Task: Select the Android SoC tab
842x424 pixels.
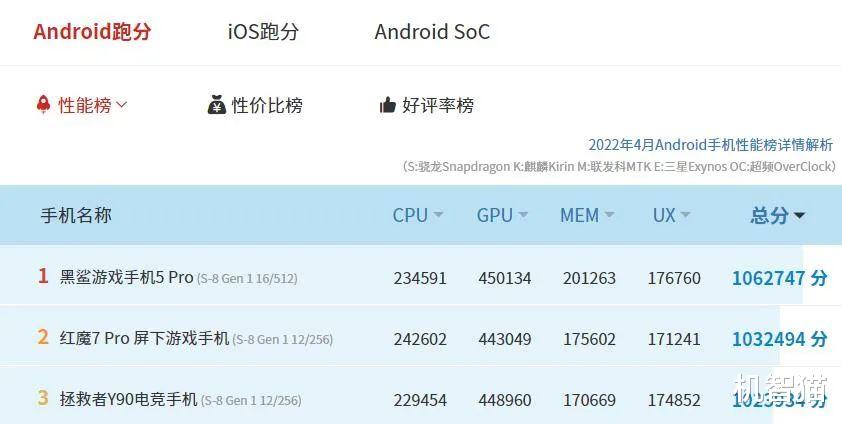Action: tap(432, 32)
